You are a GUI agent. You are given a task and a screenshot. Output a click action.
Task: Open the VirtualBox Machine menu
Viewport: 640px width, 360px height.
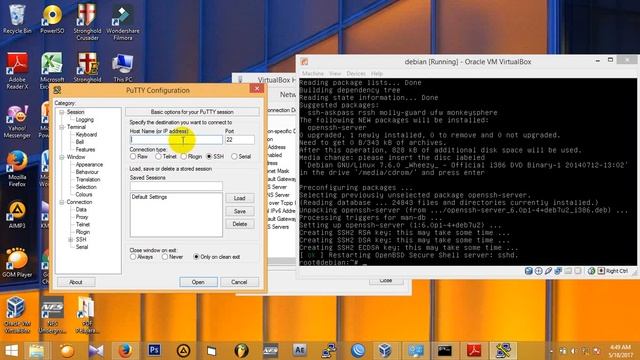[x=313, y=73]
